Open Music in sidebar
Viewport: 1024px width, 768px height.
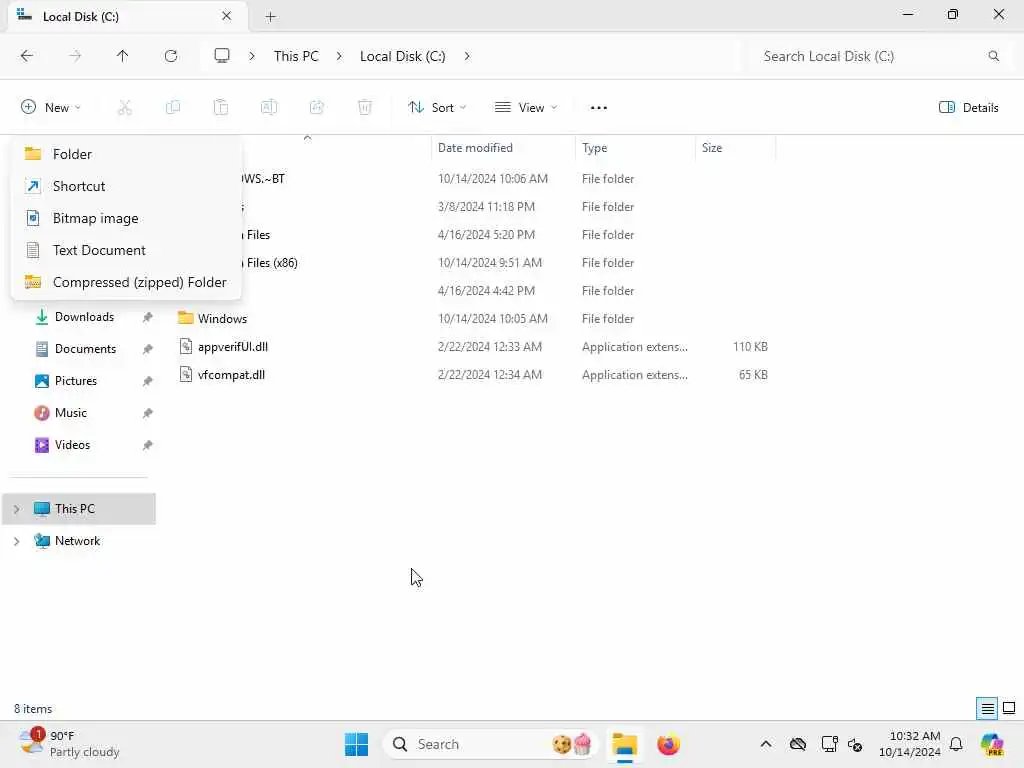(x=71, y=413)
